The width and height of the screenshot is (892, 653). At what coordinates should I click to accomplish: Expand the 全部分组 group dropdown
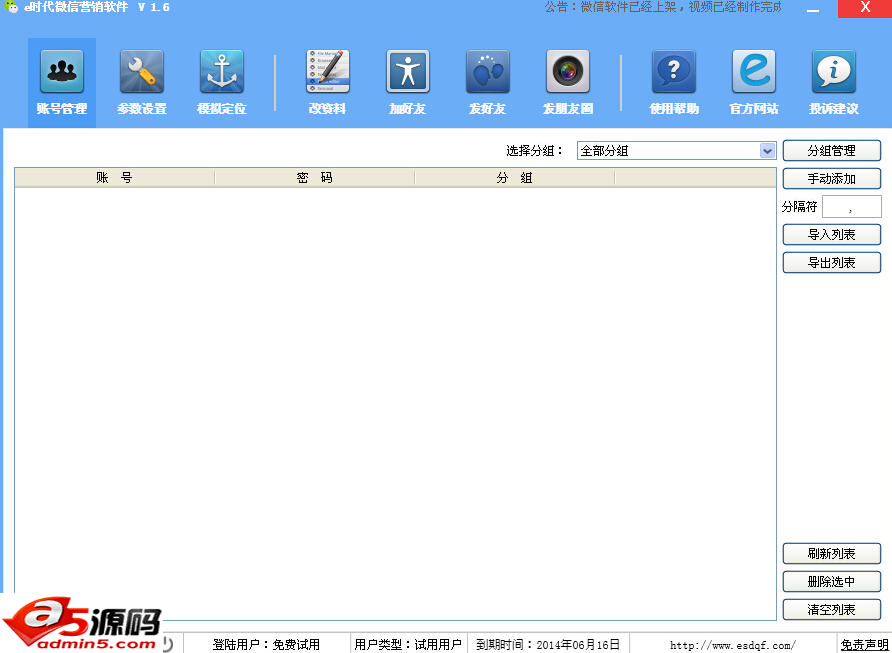point(767,151)
